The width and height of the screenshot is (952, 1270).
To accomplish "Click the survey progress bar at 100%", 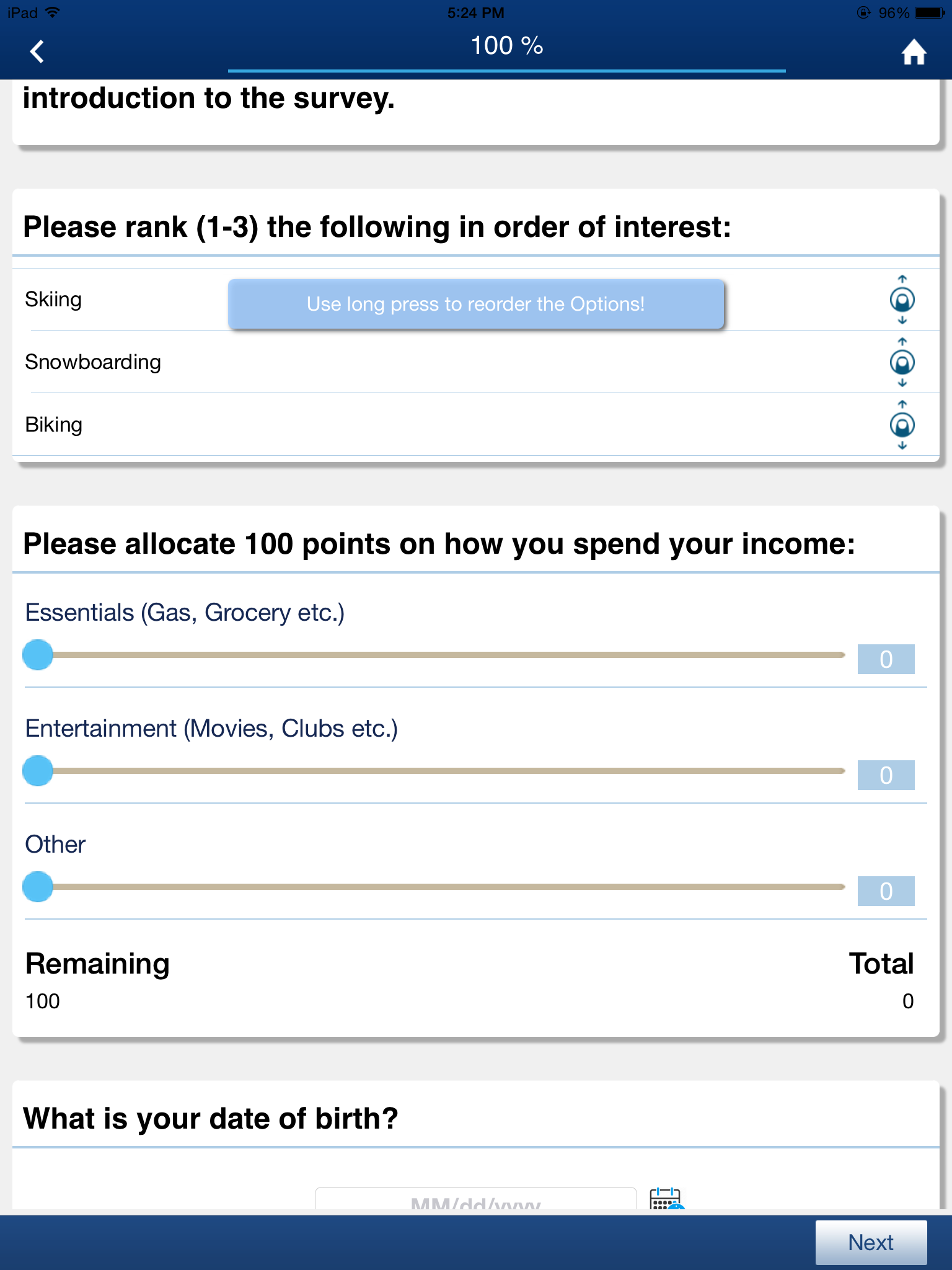I will (x=507, y=71).
